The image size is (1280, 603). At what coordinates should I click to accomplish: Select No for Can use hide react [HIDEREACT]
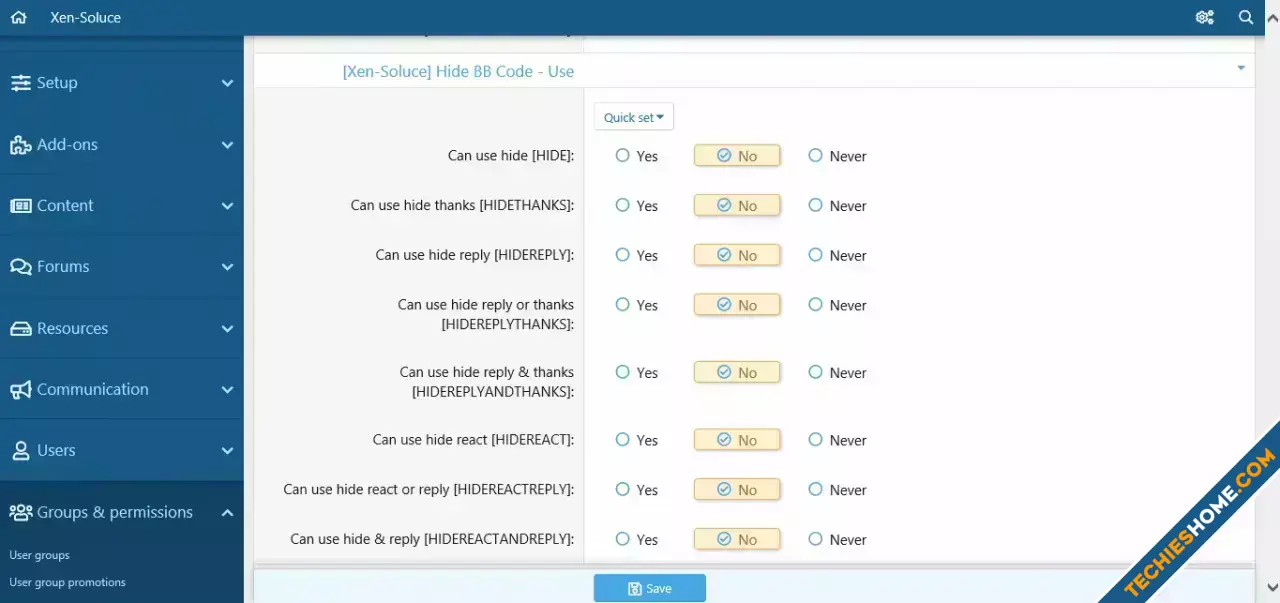(x=737, y=440)
